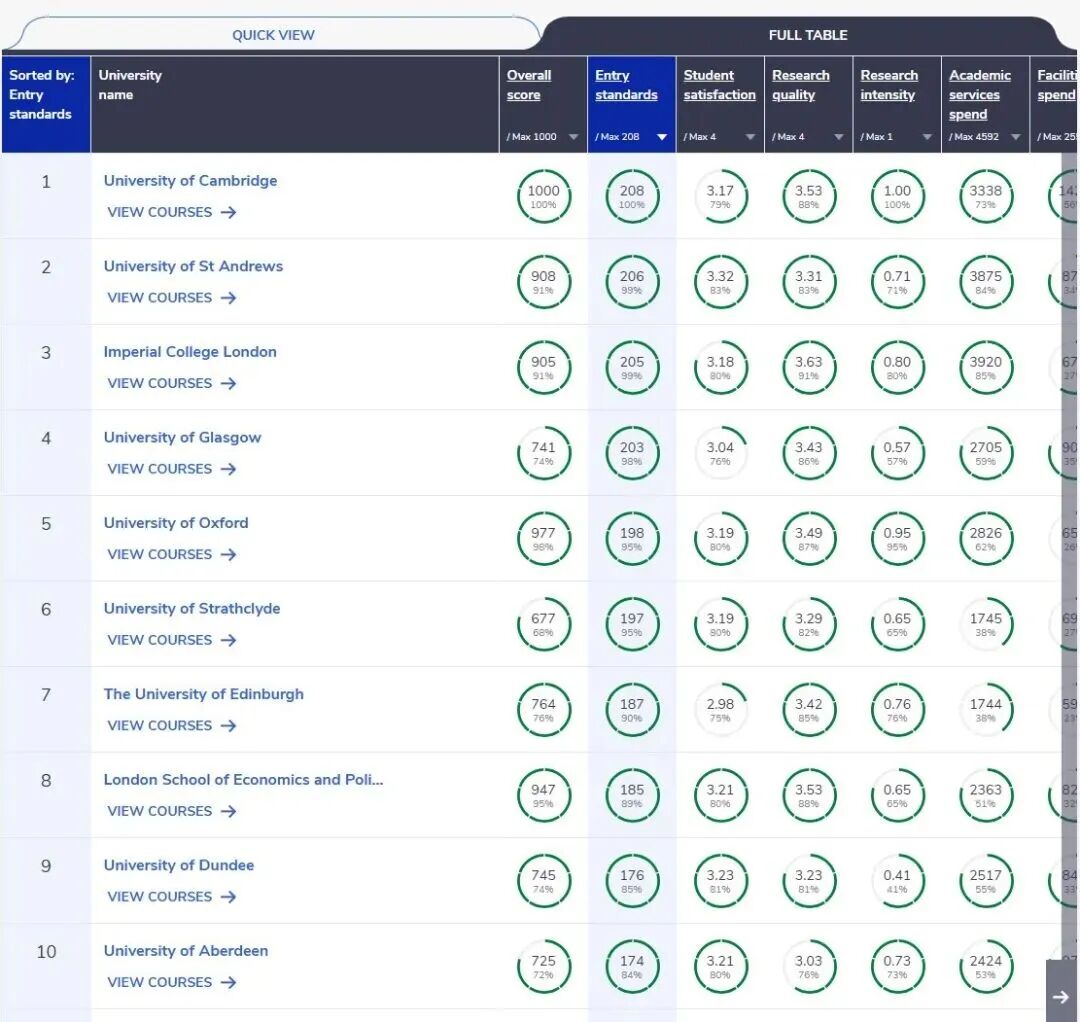Viewport: 1080px width, 1022px height.
Task: Sort by Research quality column header
Action: pyautogui.click(x=800, y=85)
